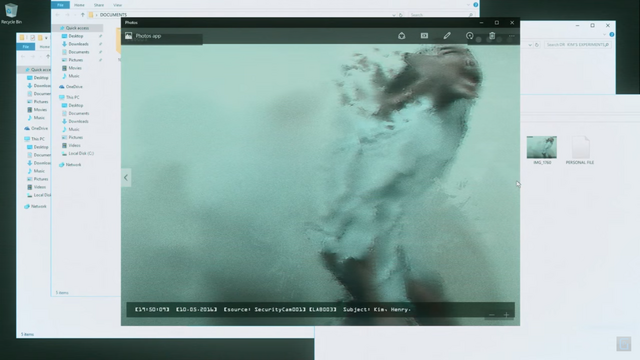This screenshot has width=640, height=360.
Task: Go up one level in DOCUMENTS window
Action: [x=82, y=15]
